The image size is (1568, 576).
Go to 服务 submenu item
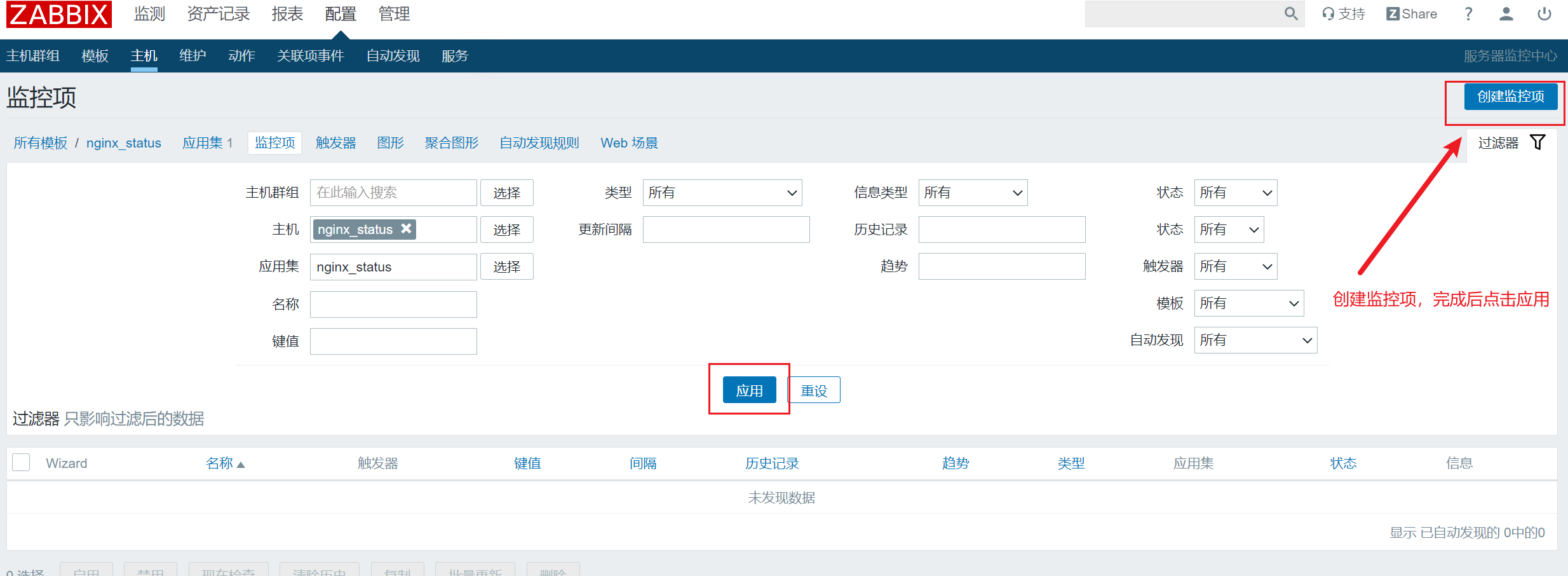(x=455, y=56)
